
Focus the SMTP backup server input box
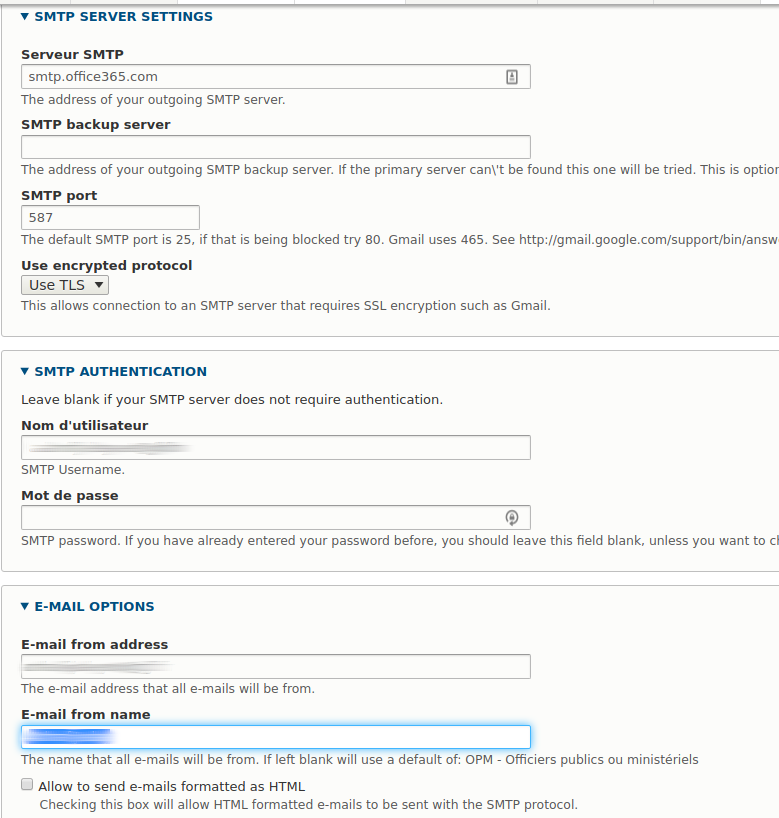click(x=275, y=147)
